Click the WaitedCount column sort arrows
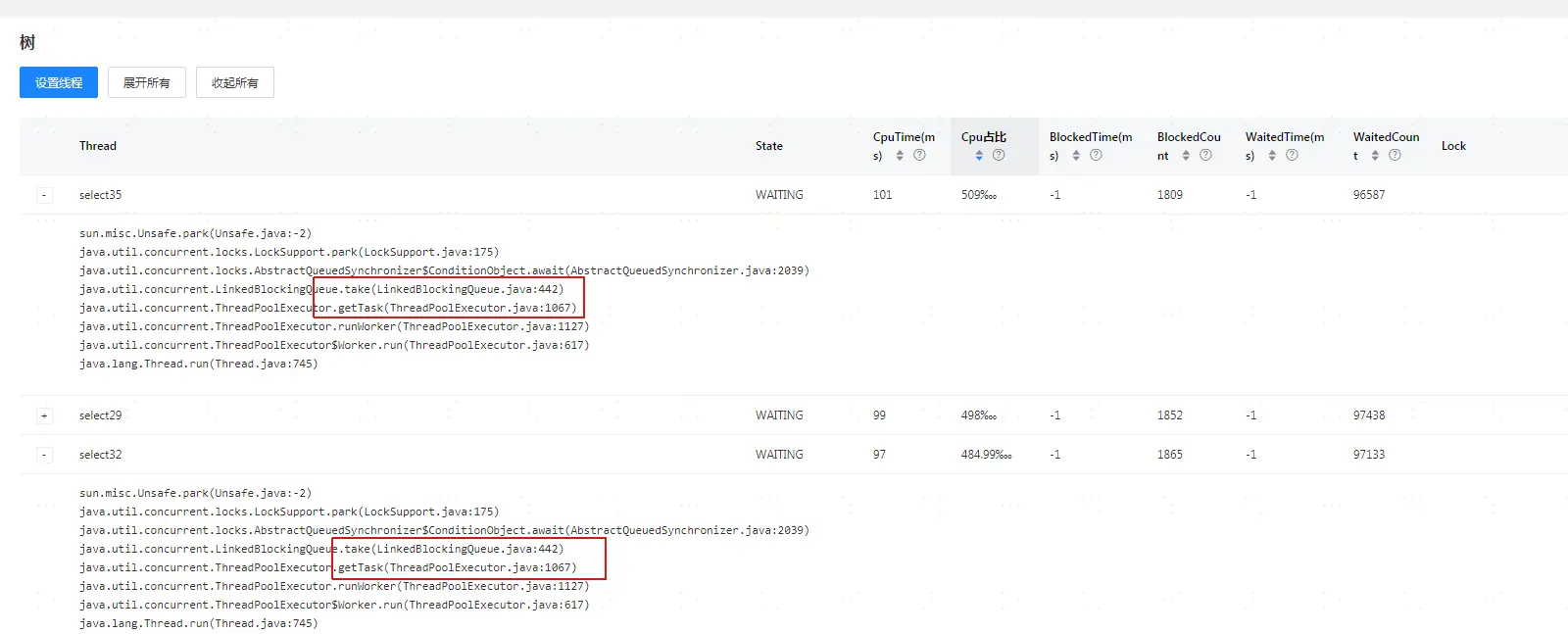This screenshot has height=634, width=1568. tap(1375, 156)
